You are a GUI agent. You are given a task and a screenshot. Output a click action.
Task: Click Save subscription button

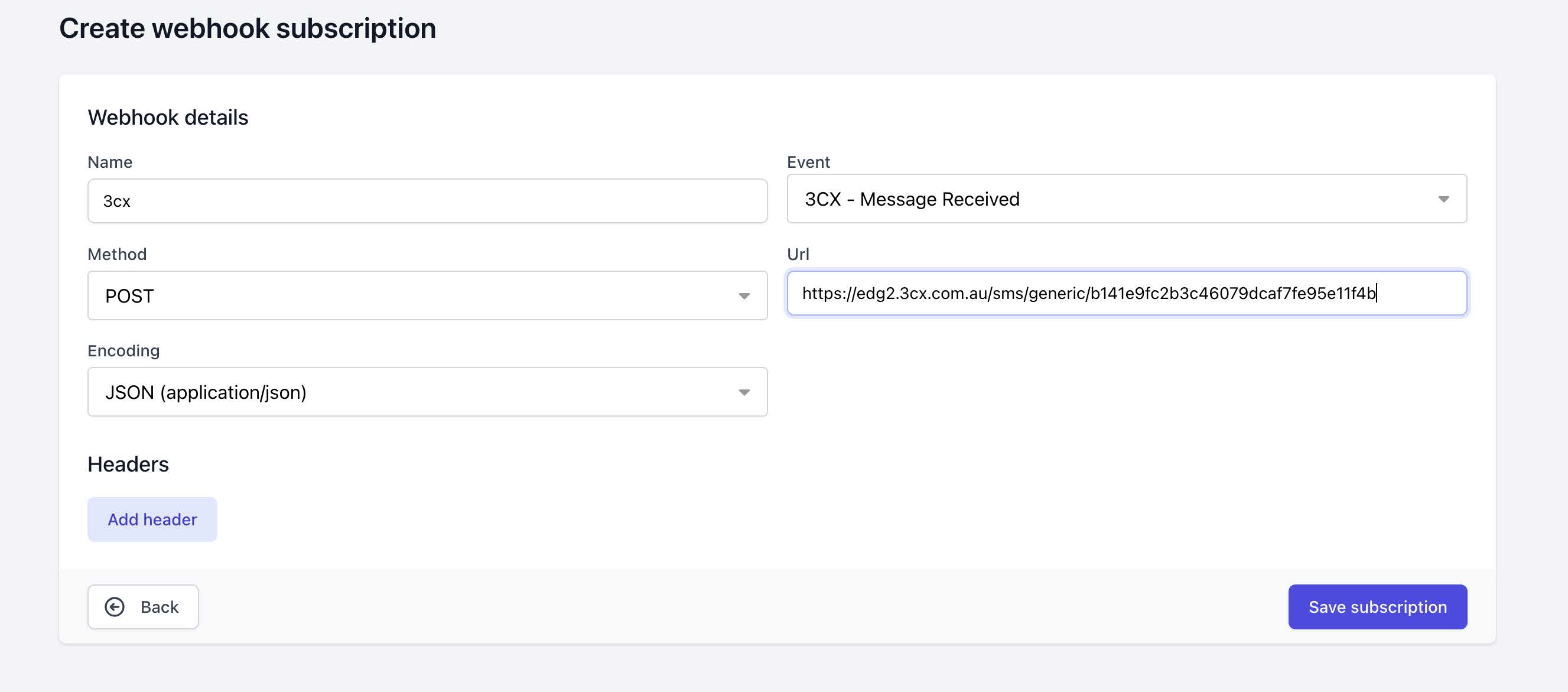1378,607
